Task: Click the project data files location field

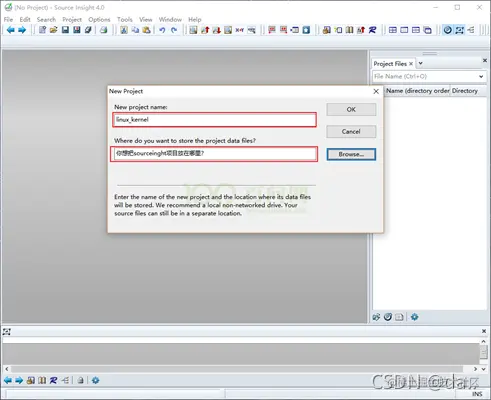Action: click(x=214, y=154)
